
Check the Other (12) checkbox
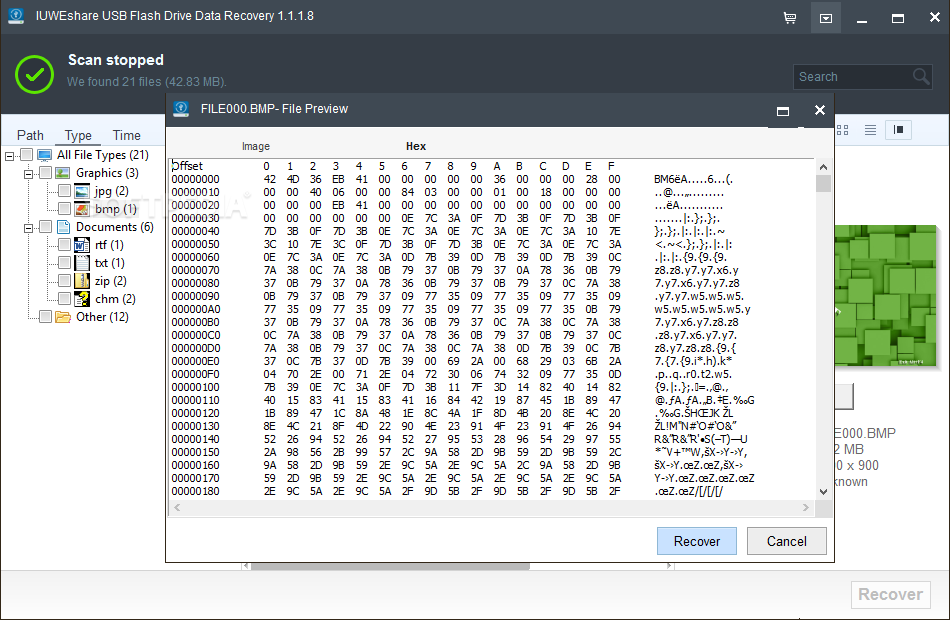pos(45,317)
